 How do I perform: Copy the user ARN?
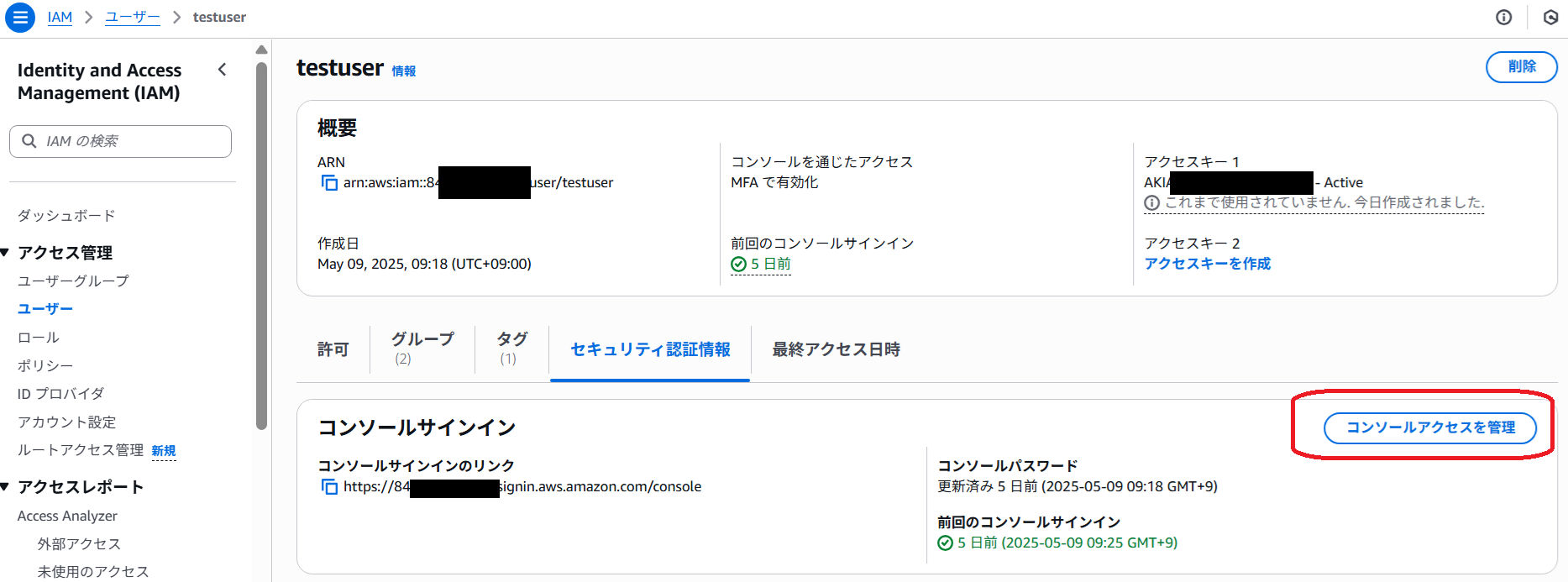coord(329,182)
